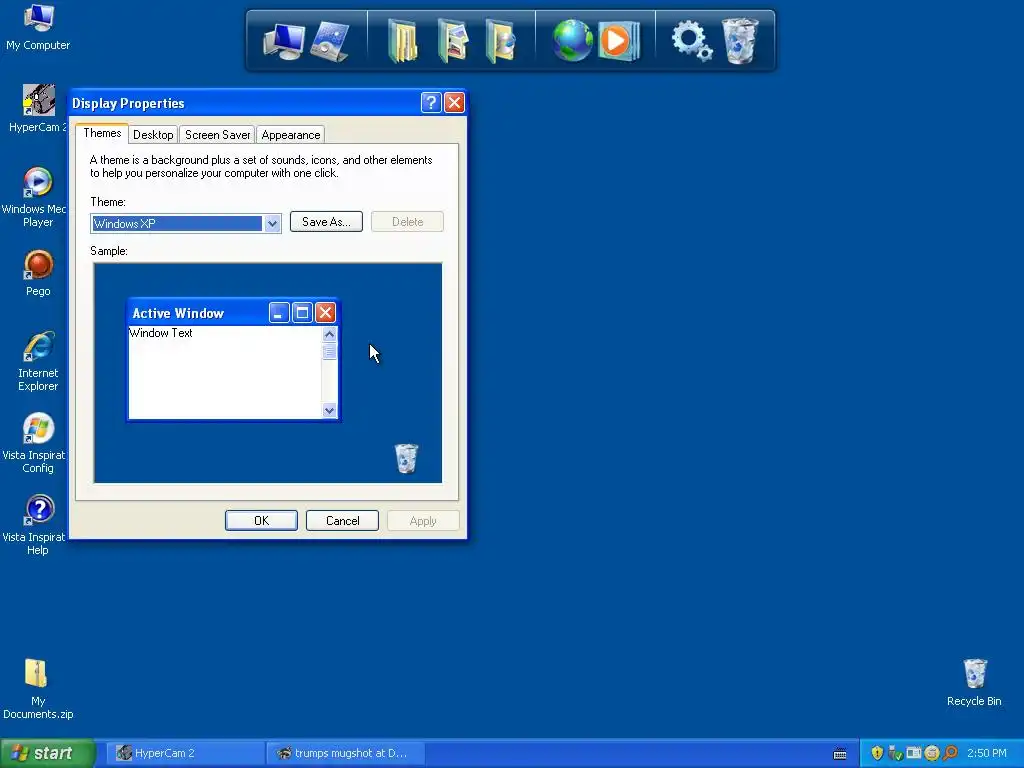Activate the HyperCam 2 taskbar button
Viewport: 1024px width, 768px height.
186,753
